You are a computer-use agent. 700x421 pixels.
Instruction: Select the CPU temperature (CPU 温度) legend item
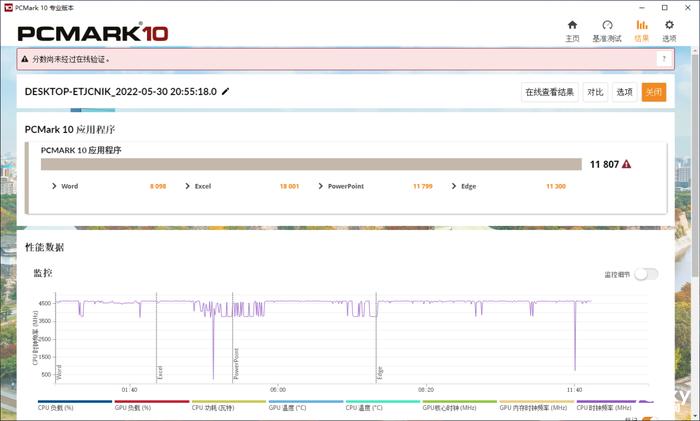point(383,405)
